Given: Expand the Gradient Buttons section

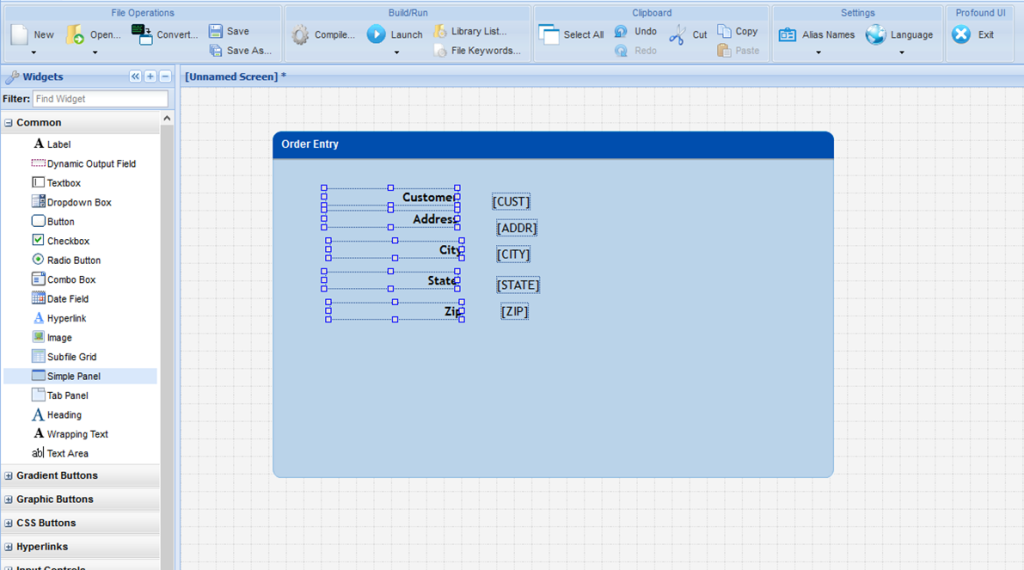Looking at the screenshot, I should click(9, 476).
